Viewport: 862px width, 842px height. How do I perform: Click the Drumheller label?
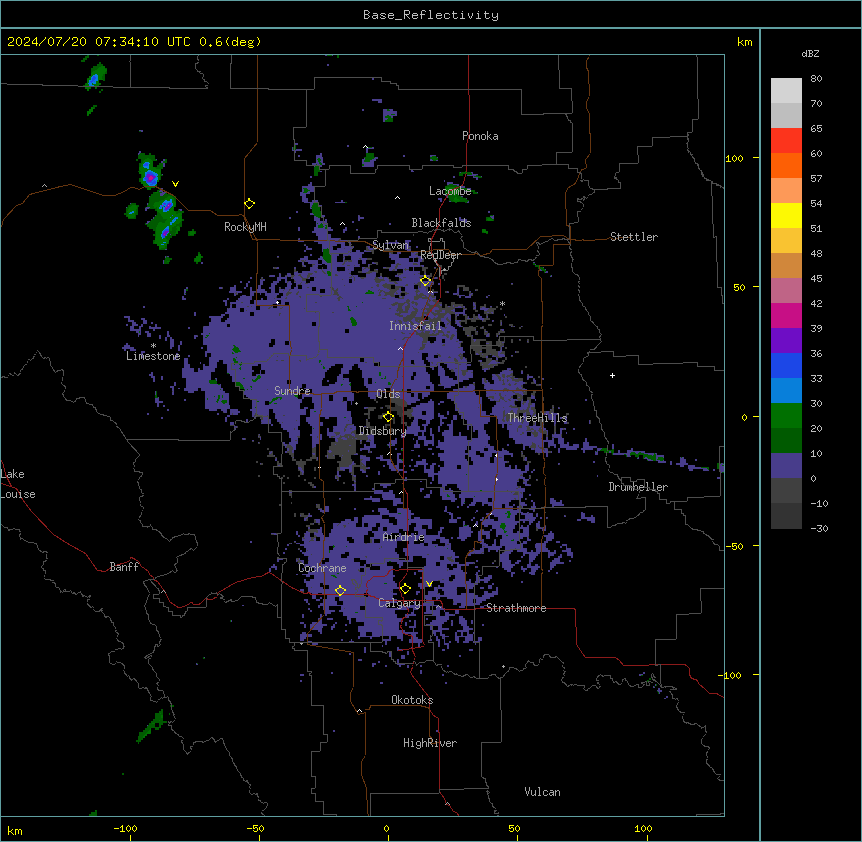coord(638,487)
